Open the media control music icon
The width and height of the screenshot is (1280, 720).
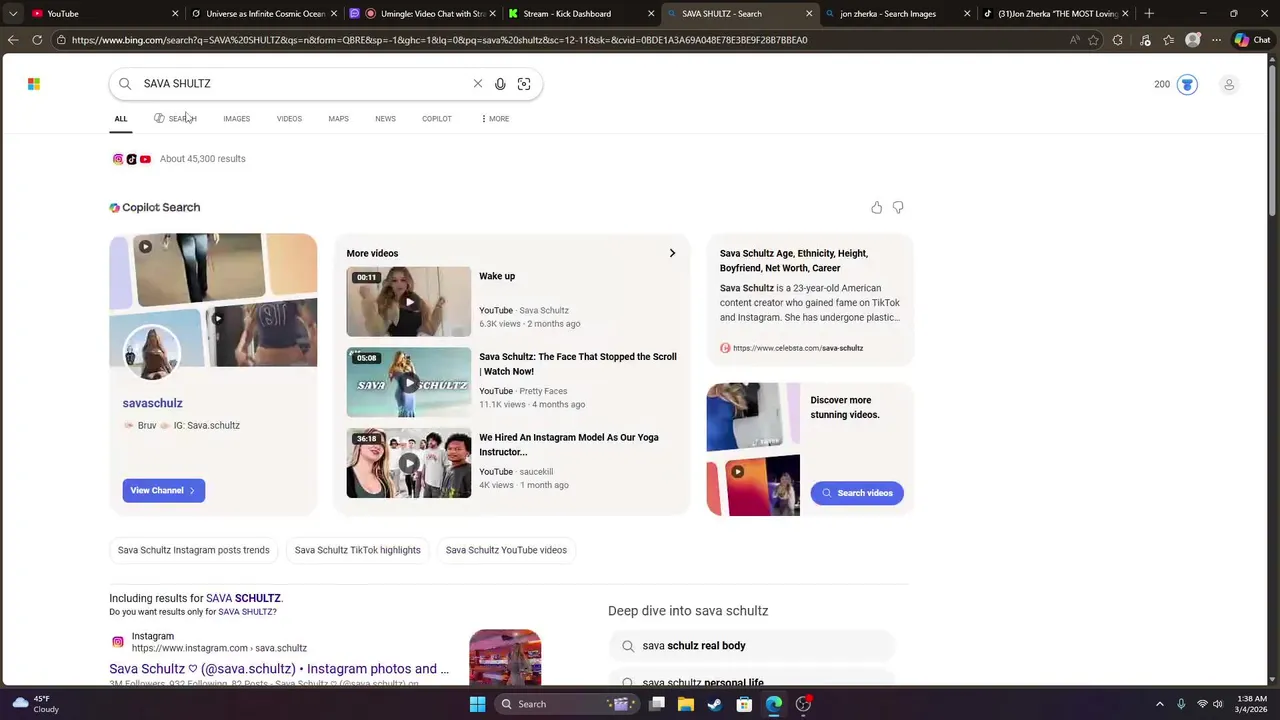[x=1145, y=40]
